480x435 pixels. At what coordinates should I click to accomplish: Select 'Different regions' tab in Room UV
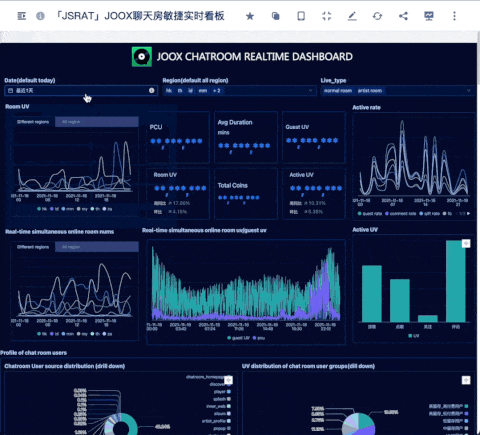pos(33,122)
